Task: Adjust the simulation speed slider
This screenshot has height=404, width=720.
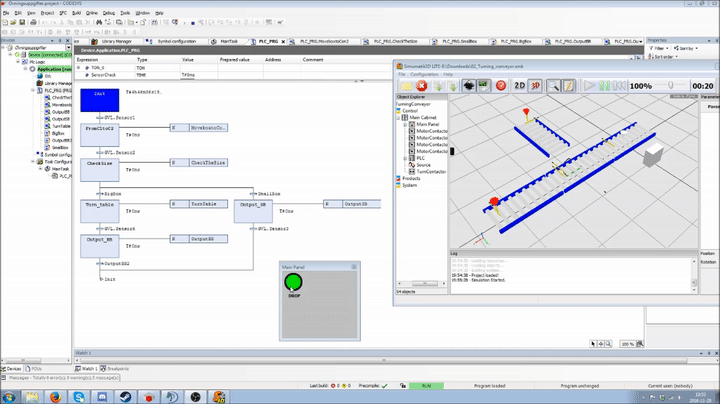Action: 672,86
